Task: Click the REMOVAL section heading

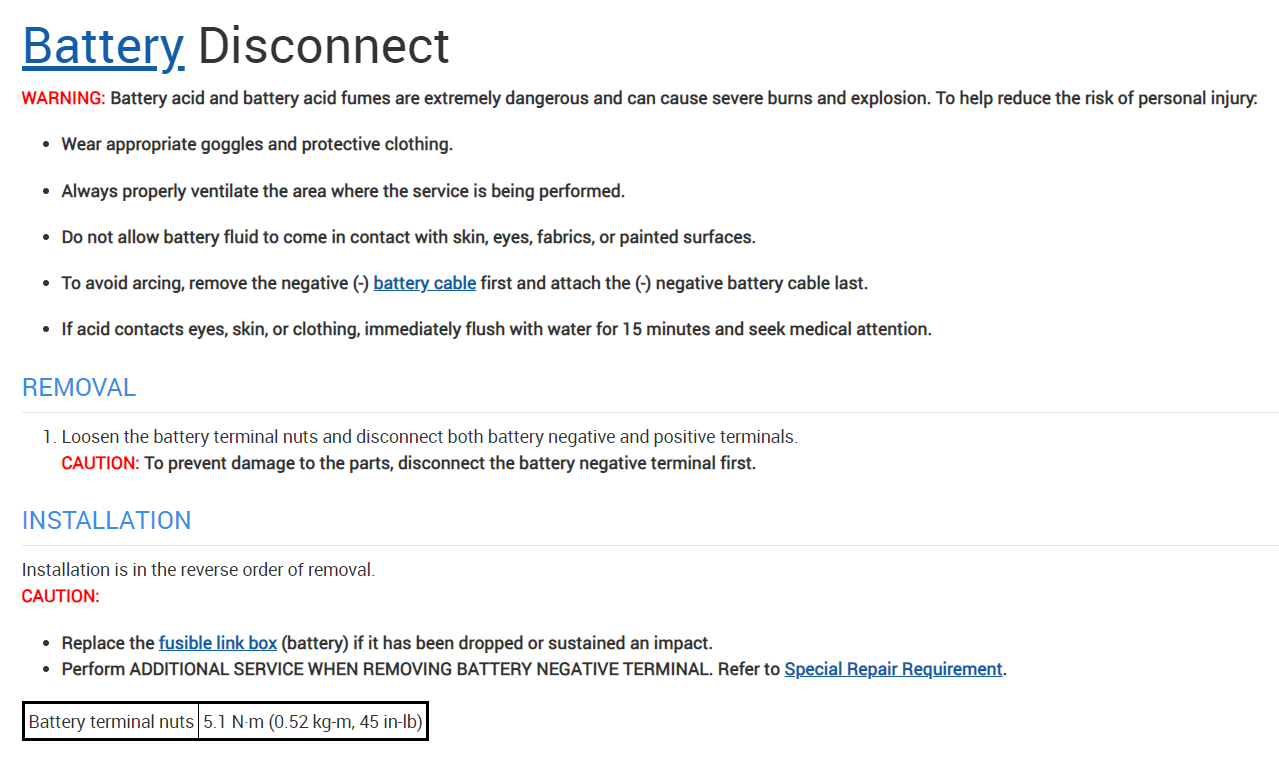Action: (79, 388)
